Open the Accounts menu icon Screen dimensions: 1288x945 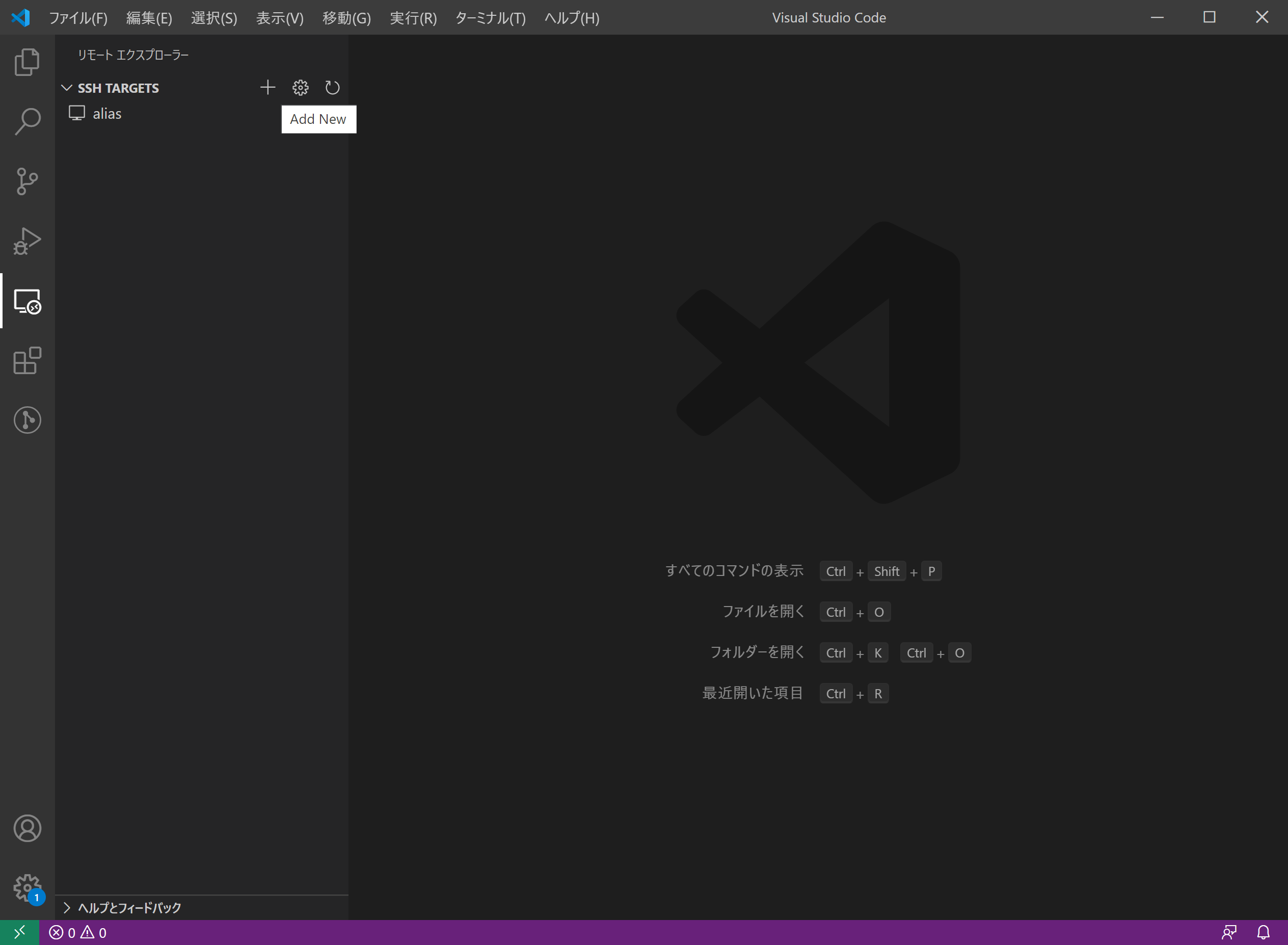pyautogui.click(x=27, y=828)
